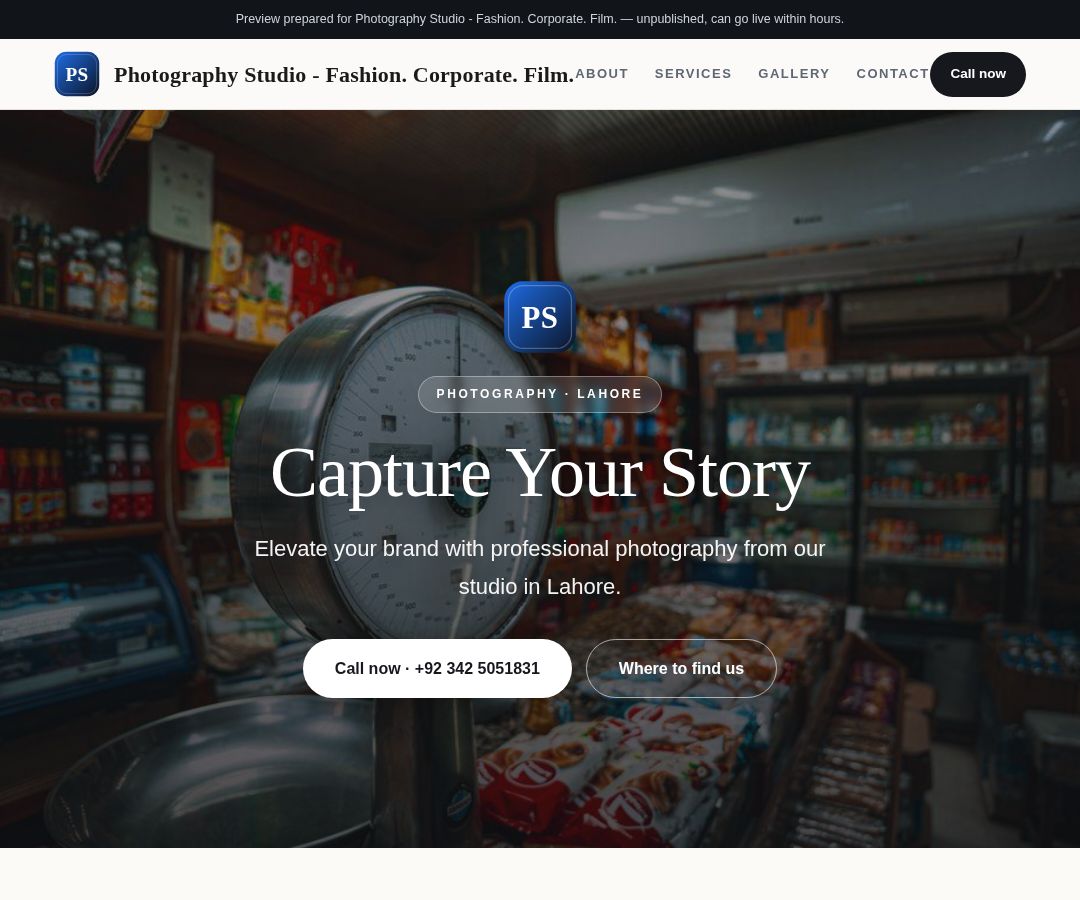Click the Elevate your brand tagline

coord(540,567)
